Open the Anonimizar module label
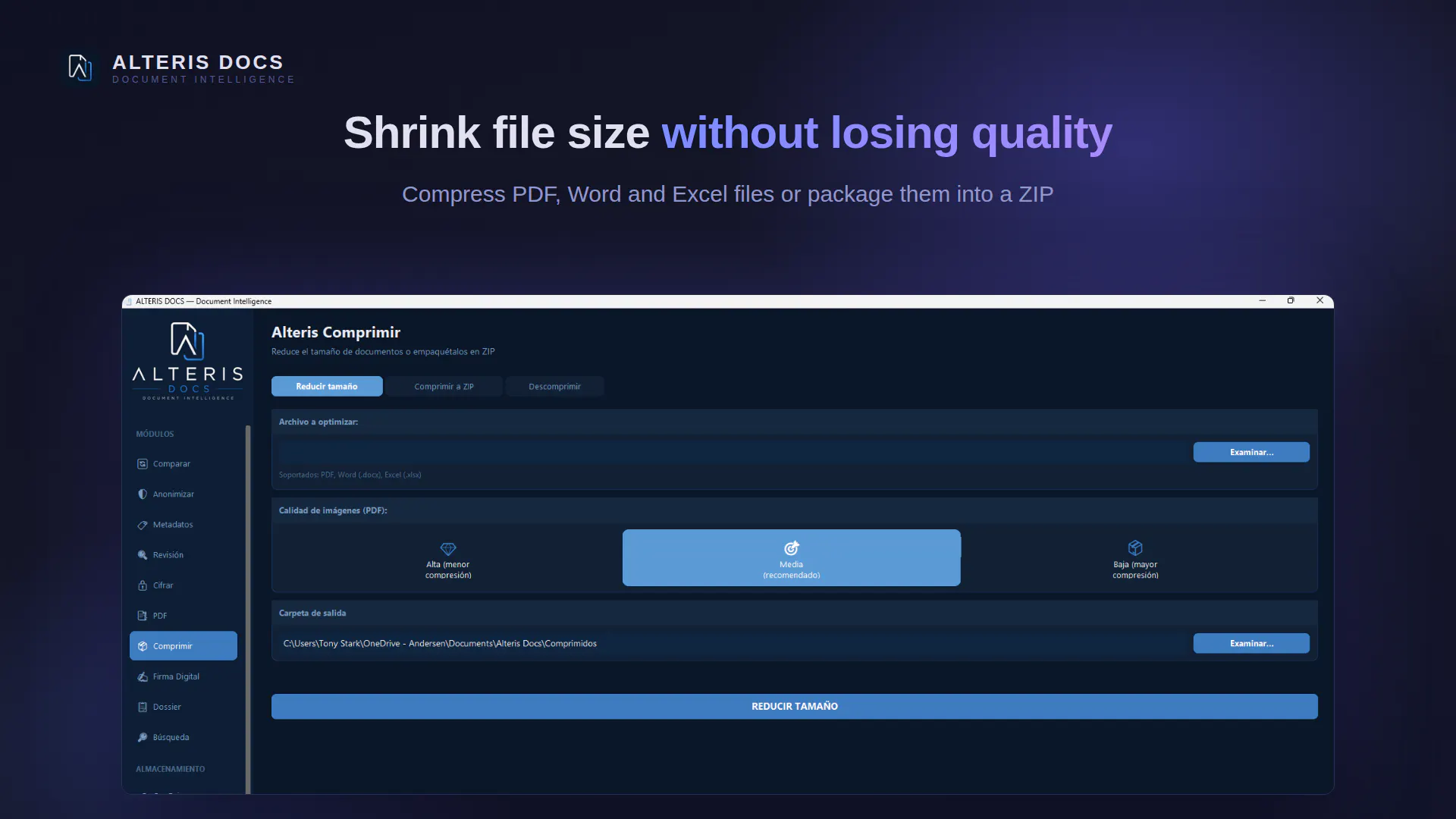The height and width of the screenshot is (819, 1456). (x=174, y=494)
